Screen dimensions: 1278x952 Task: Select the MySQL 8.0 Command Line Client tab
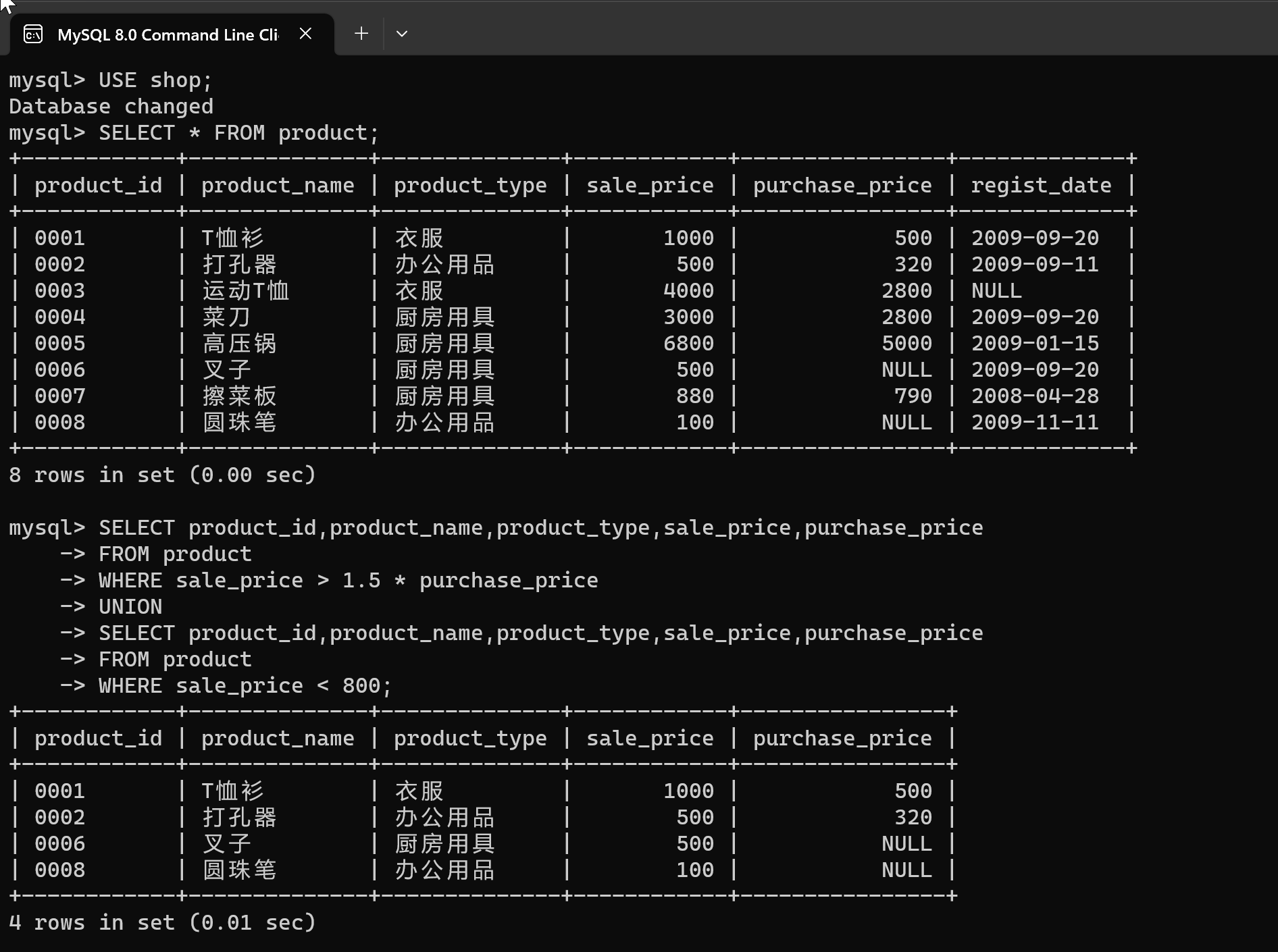167,34
